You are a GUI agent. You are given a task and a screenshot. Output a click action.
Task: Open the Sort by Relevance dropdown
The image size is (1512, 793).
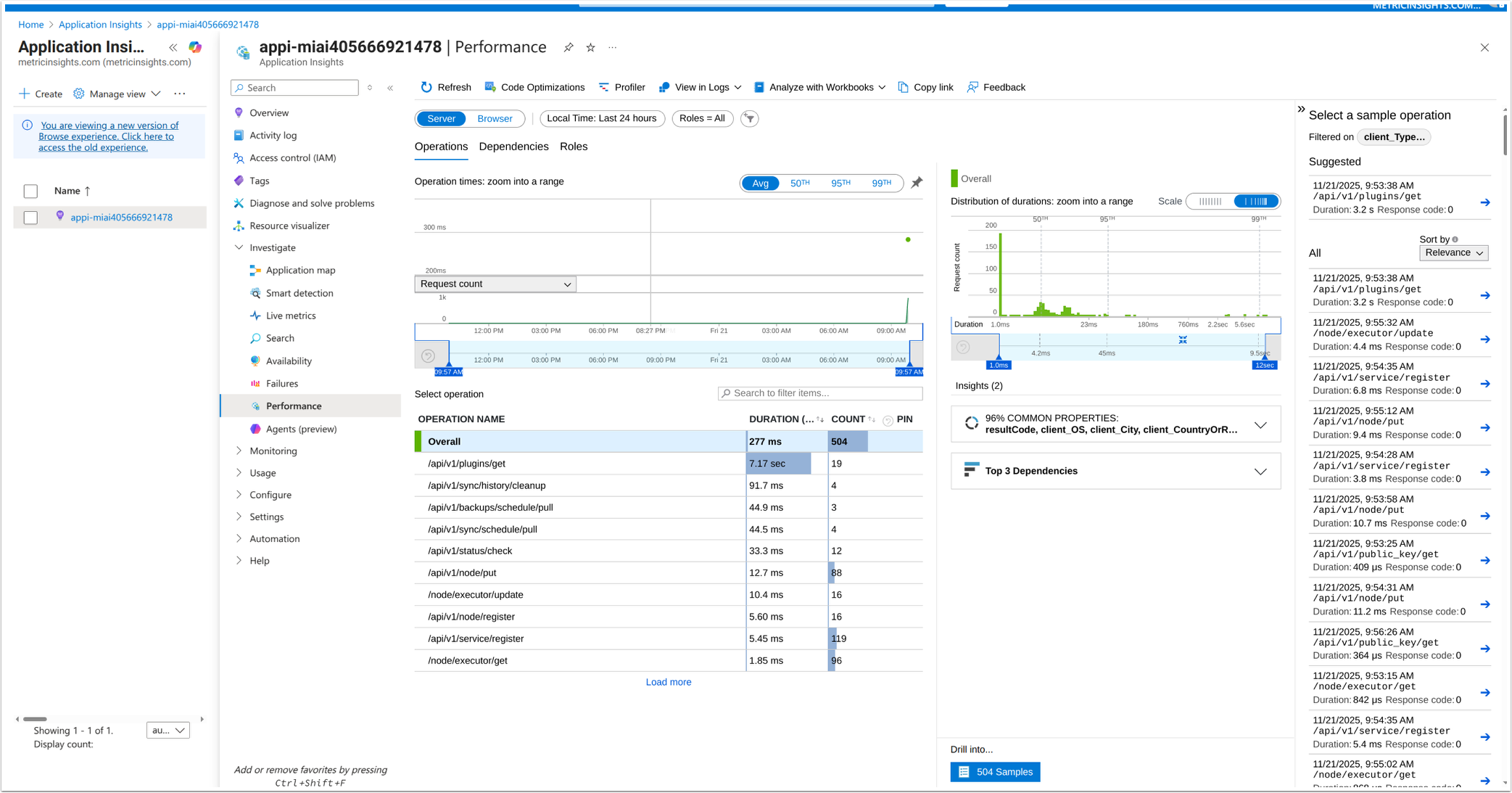(x=1453, y=252)
